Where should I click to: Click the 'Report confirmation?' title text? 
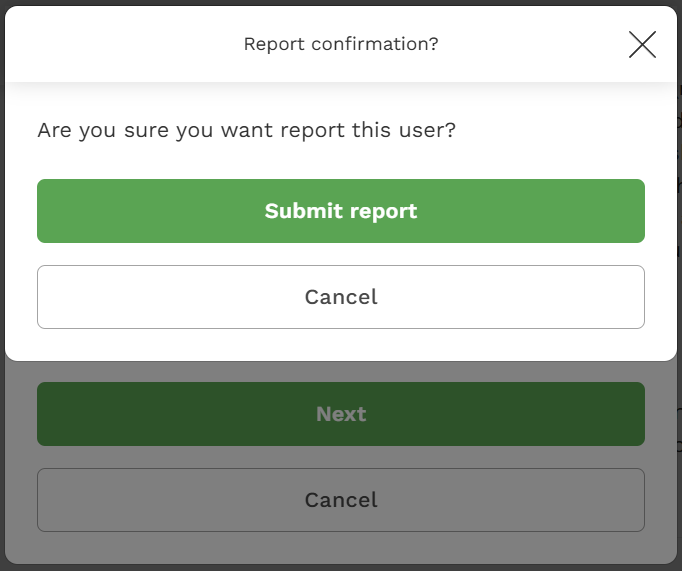[x=341, y=44]
